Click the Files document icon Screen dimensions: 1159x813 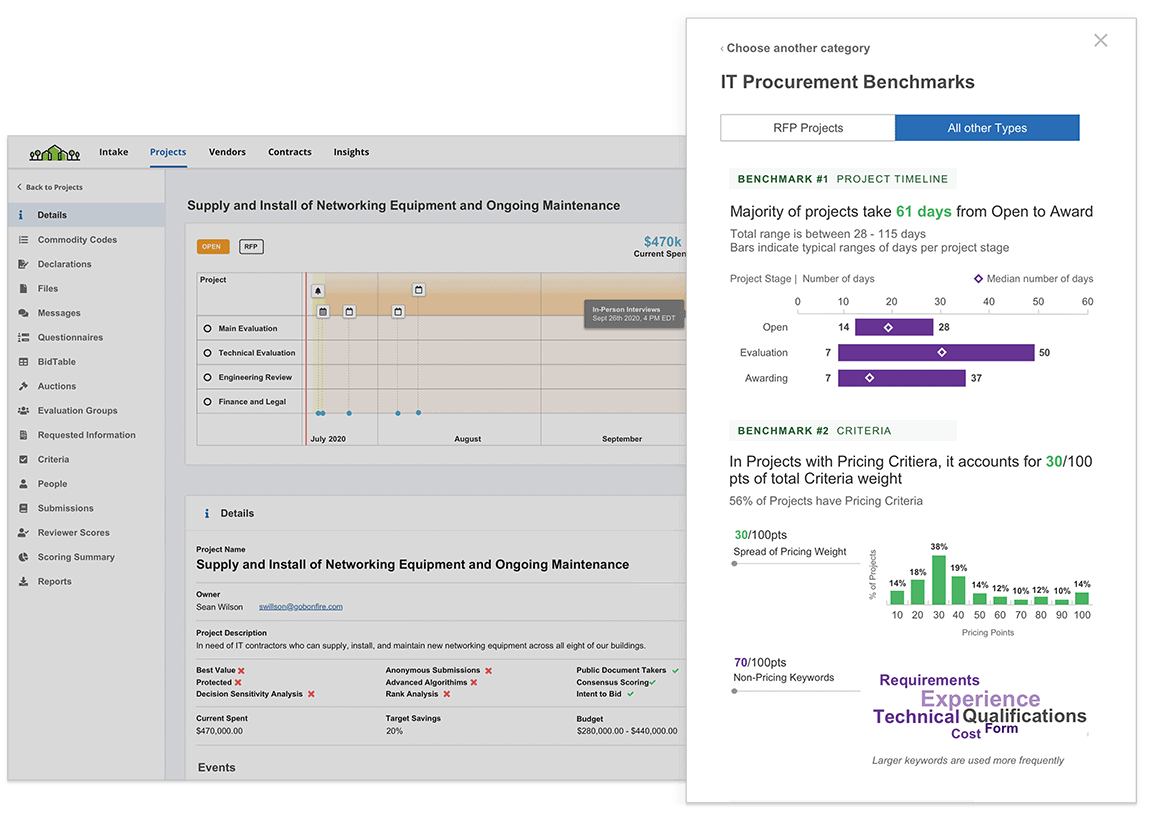click(23, 289)
